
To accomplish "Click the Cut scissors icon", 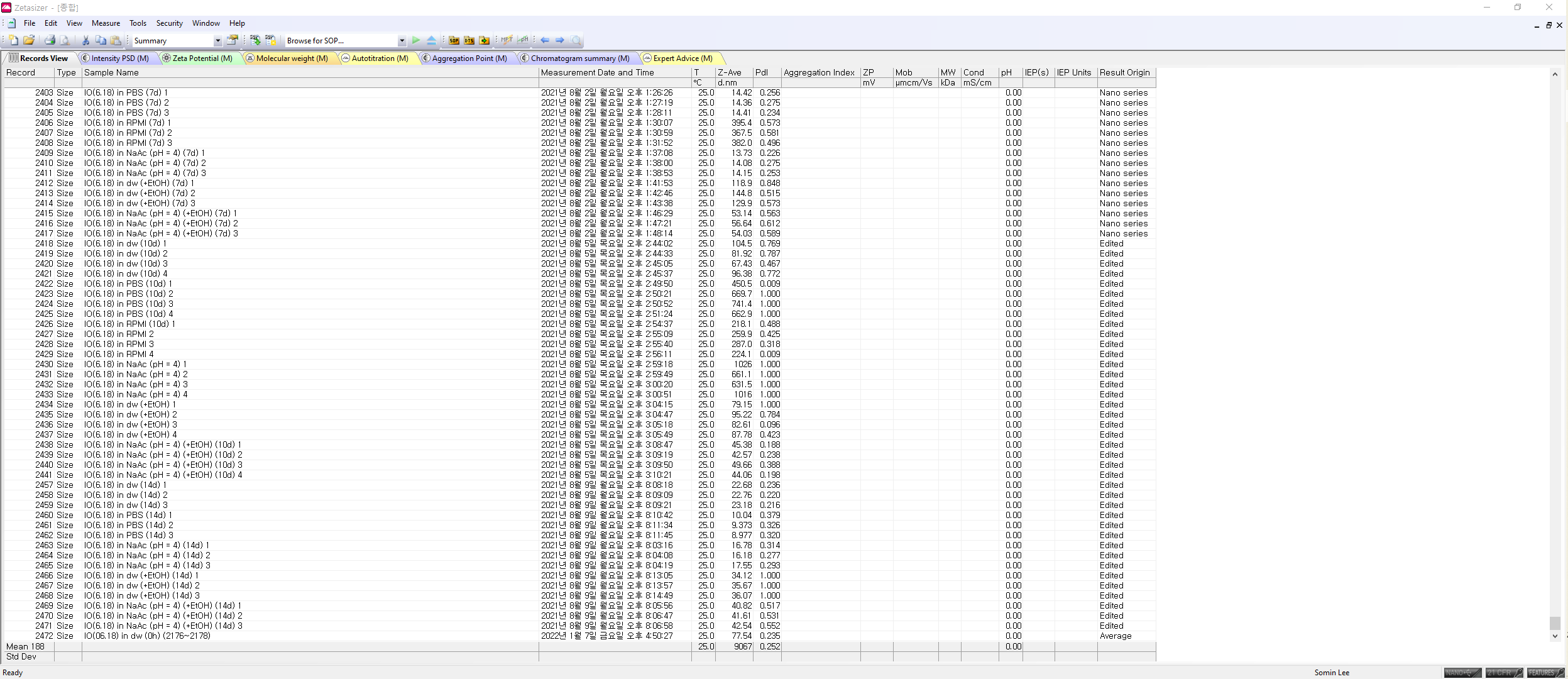I will point(86,40).
